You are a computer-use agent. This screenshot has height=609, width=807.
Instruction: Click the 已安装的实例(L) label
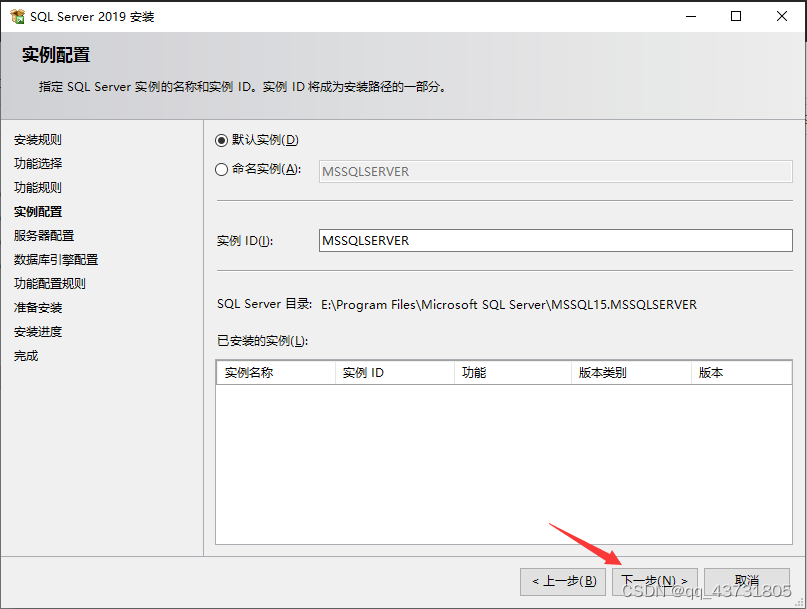262,341
